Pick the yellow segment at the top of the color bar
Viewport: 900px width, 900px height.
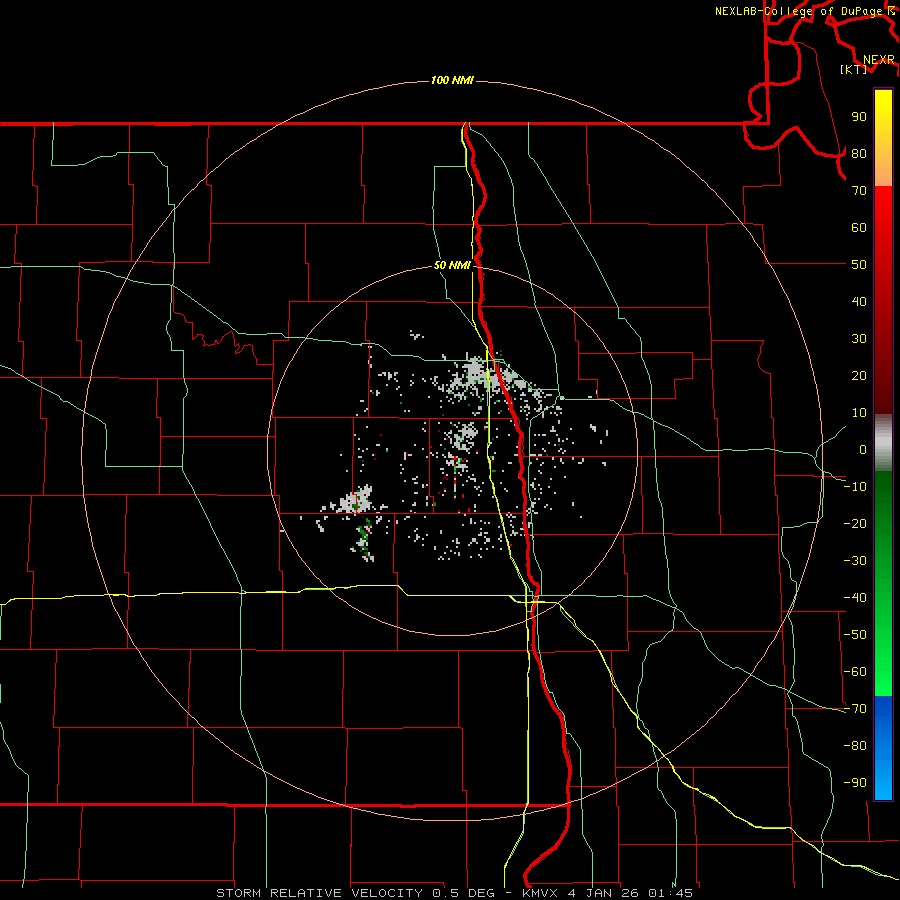(x=883, y=109)
